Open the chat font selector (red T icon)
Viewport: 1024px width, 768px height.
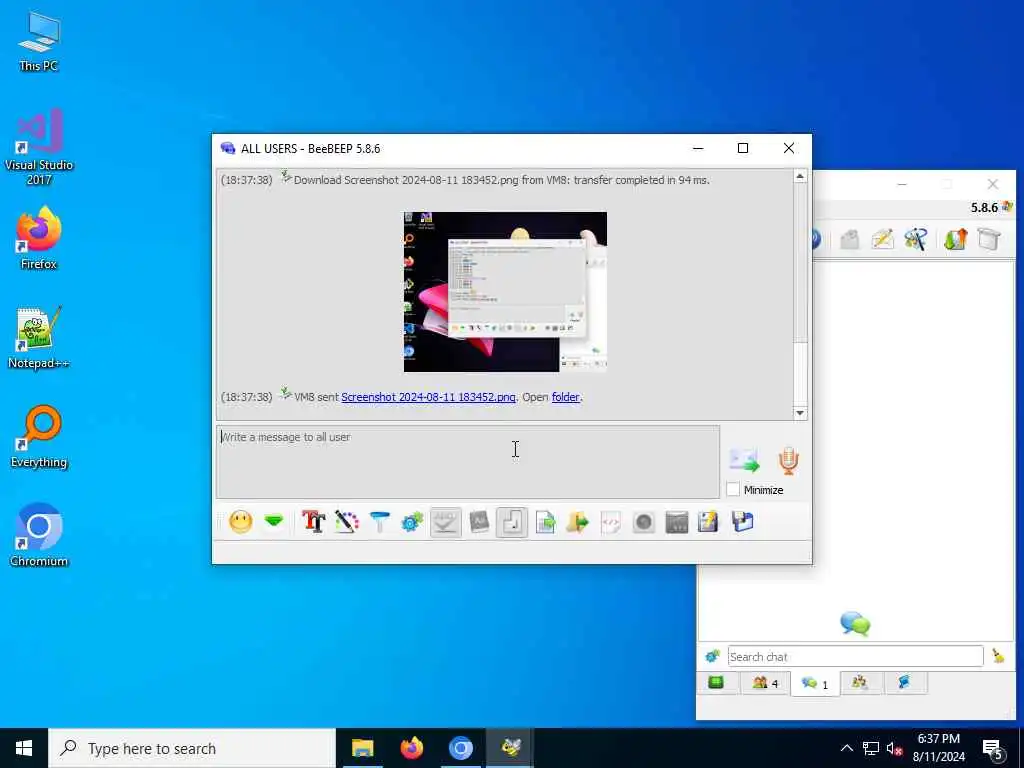[x=313, y=522]
